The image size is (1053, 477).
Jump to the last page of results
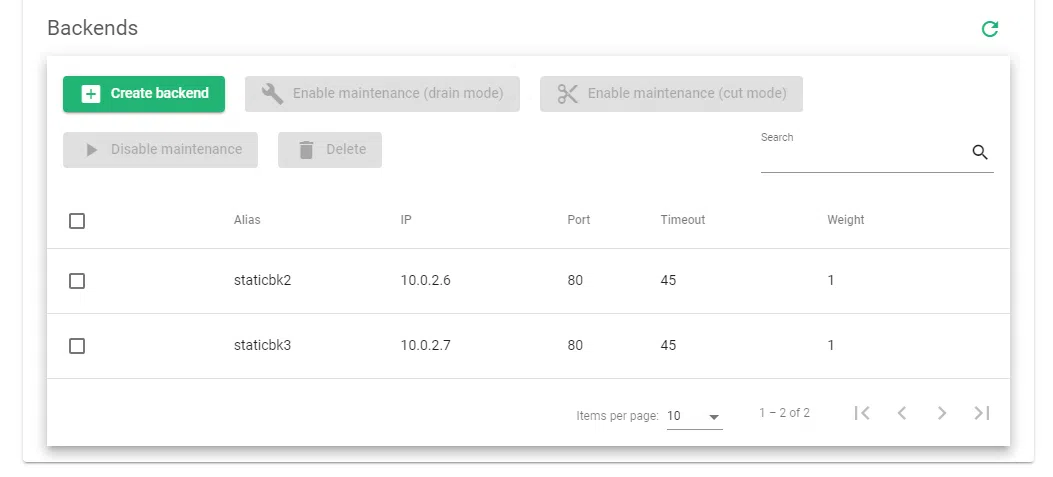pos(982,413)
